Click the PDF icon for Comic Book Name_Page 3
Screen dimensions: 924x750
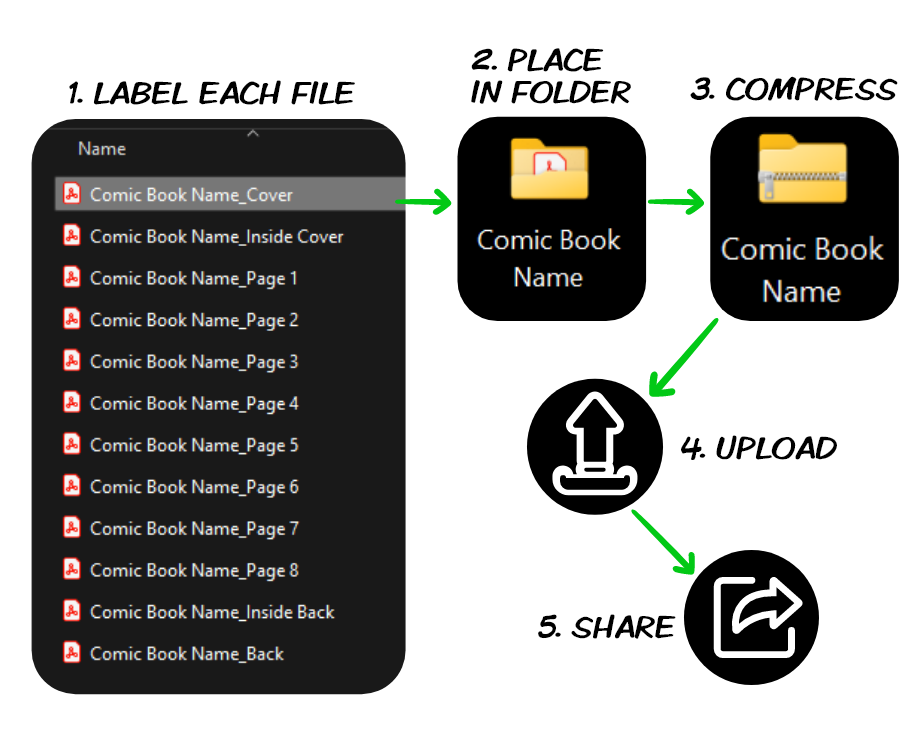[72, 361]
